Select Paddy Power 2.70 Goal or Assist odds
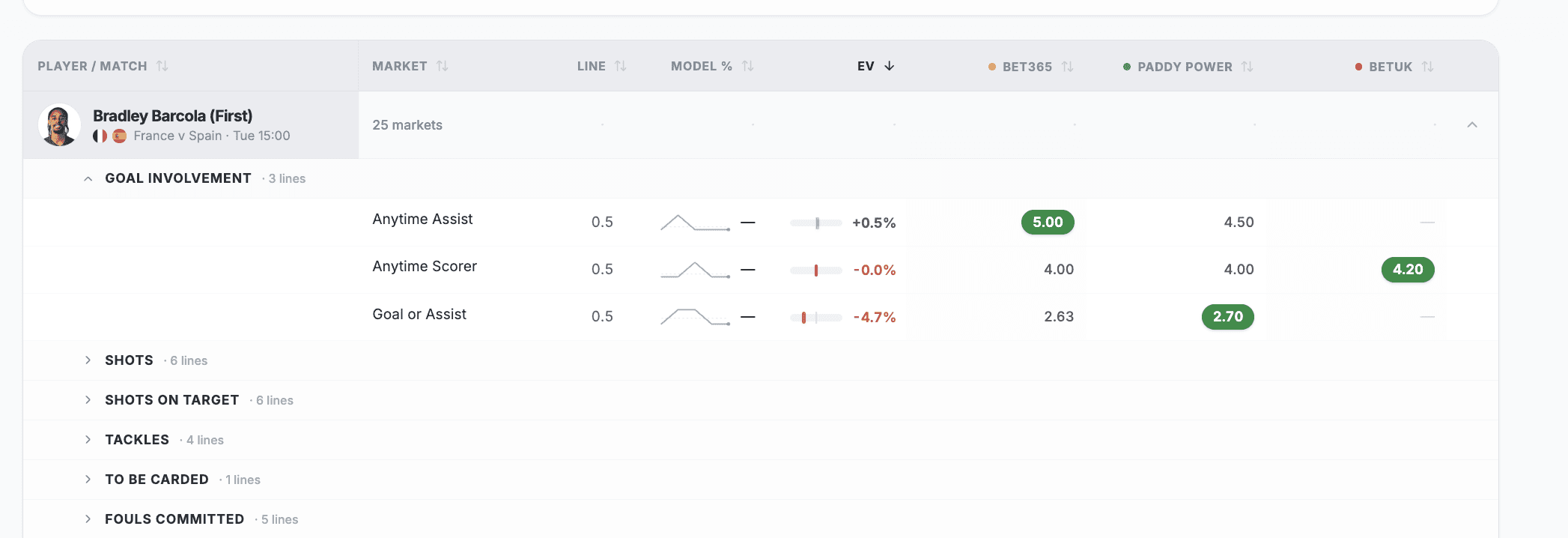 click(1228, 316)
